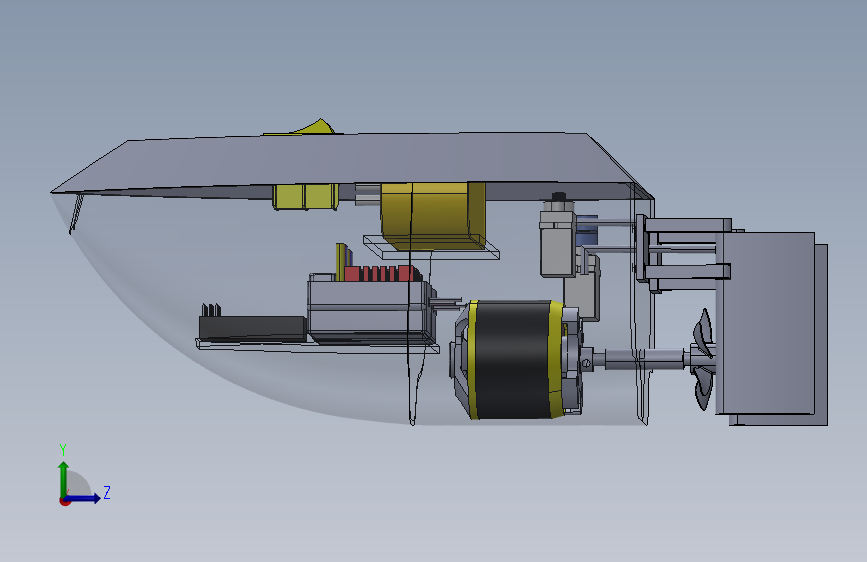
Task: Select the drive shaft between motor and propeller
Action: (644, 359)
